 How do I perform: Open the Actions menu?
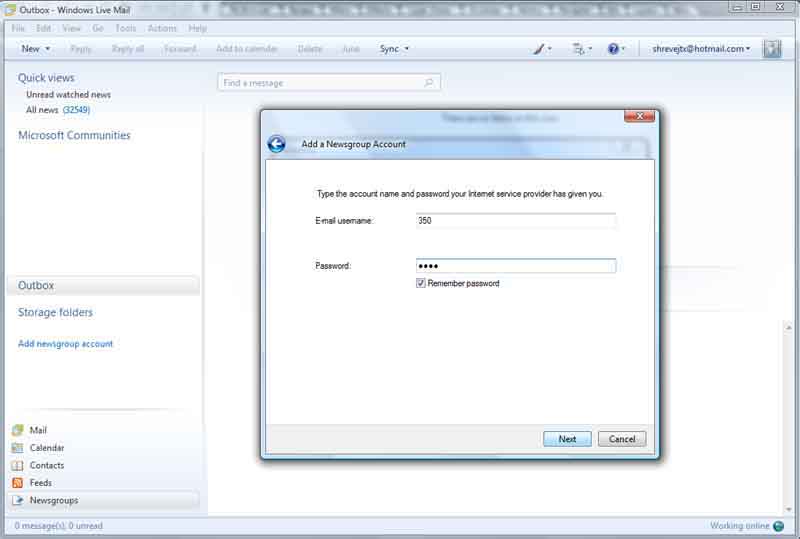(162, 28)
